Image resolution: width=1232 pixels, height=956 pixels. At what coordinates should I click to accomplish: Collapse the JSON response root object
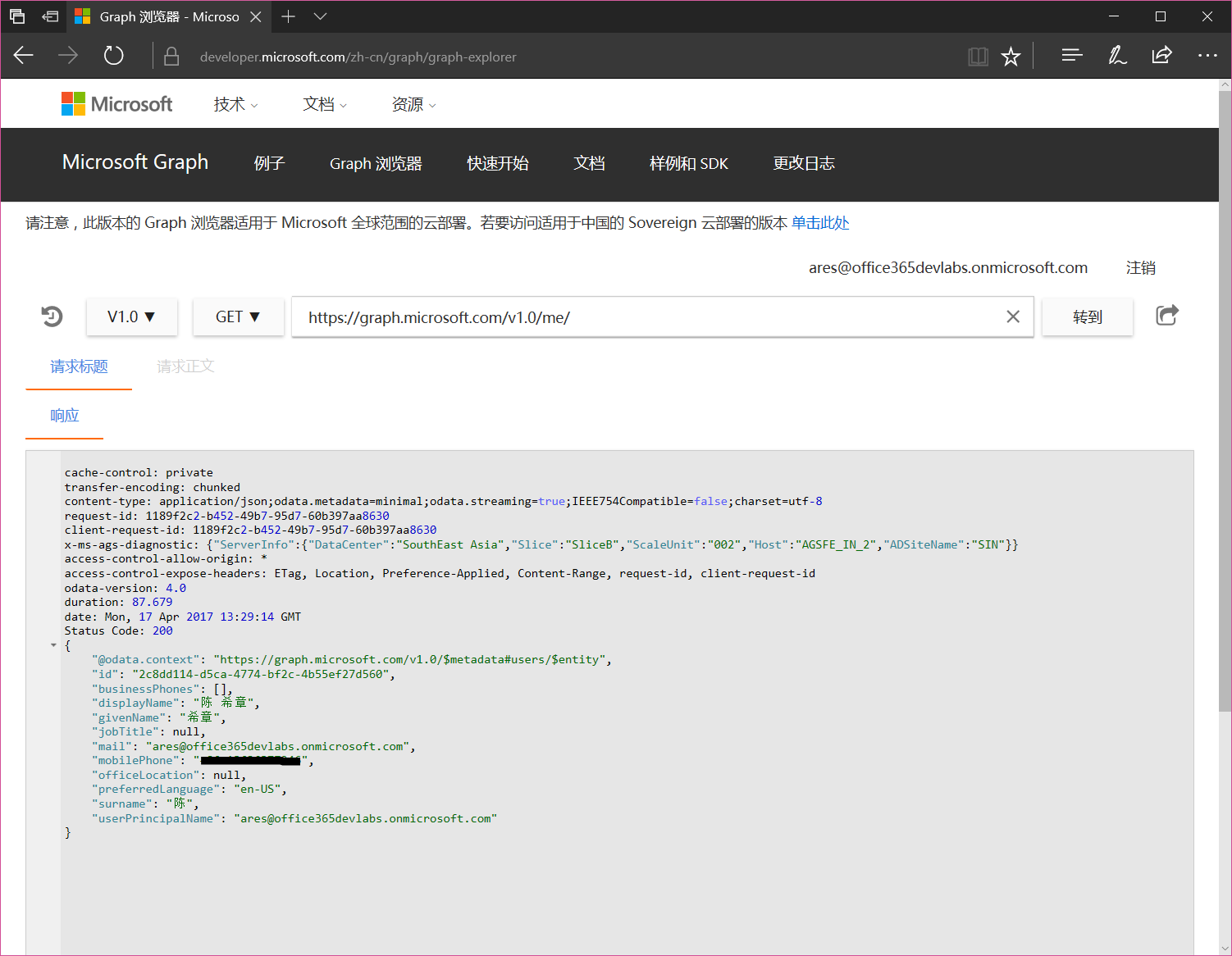[54, 646]
